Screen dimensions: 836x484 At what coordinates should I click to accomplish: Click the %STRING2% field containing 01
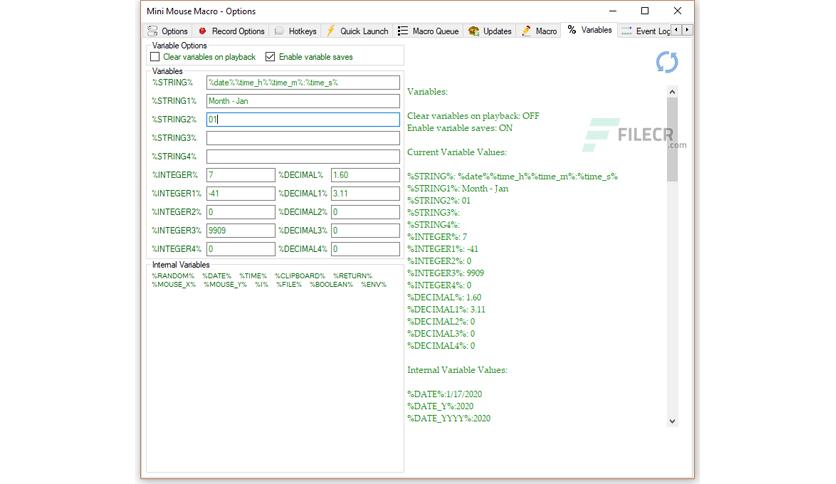click(303, 119)
